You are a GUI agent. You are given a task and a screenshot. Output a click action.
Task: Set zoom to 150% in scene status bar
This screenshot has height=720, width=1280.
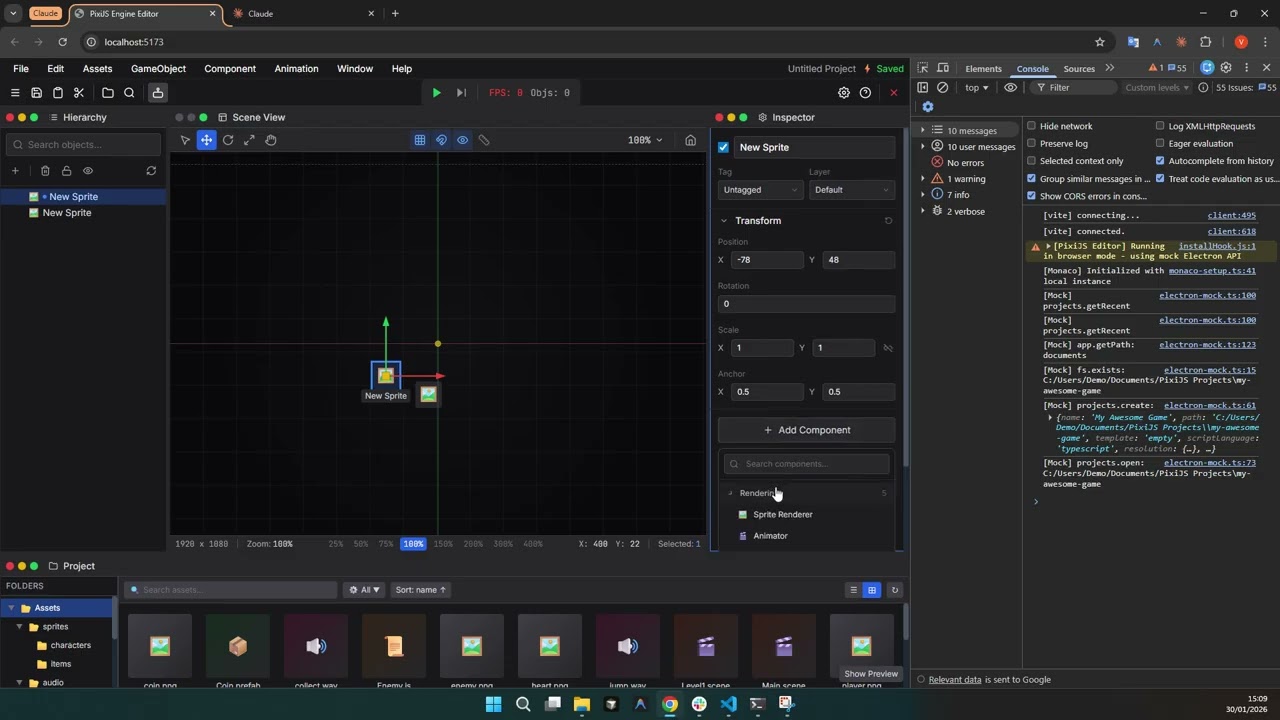tap(443, 544)
